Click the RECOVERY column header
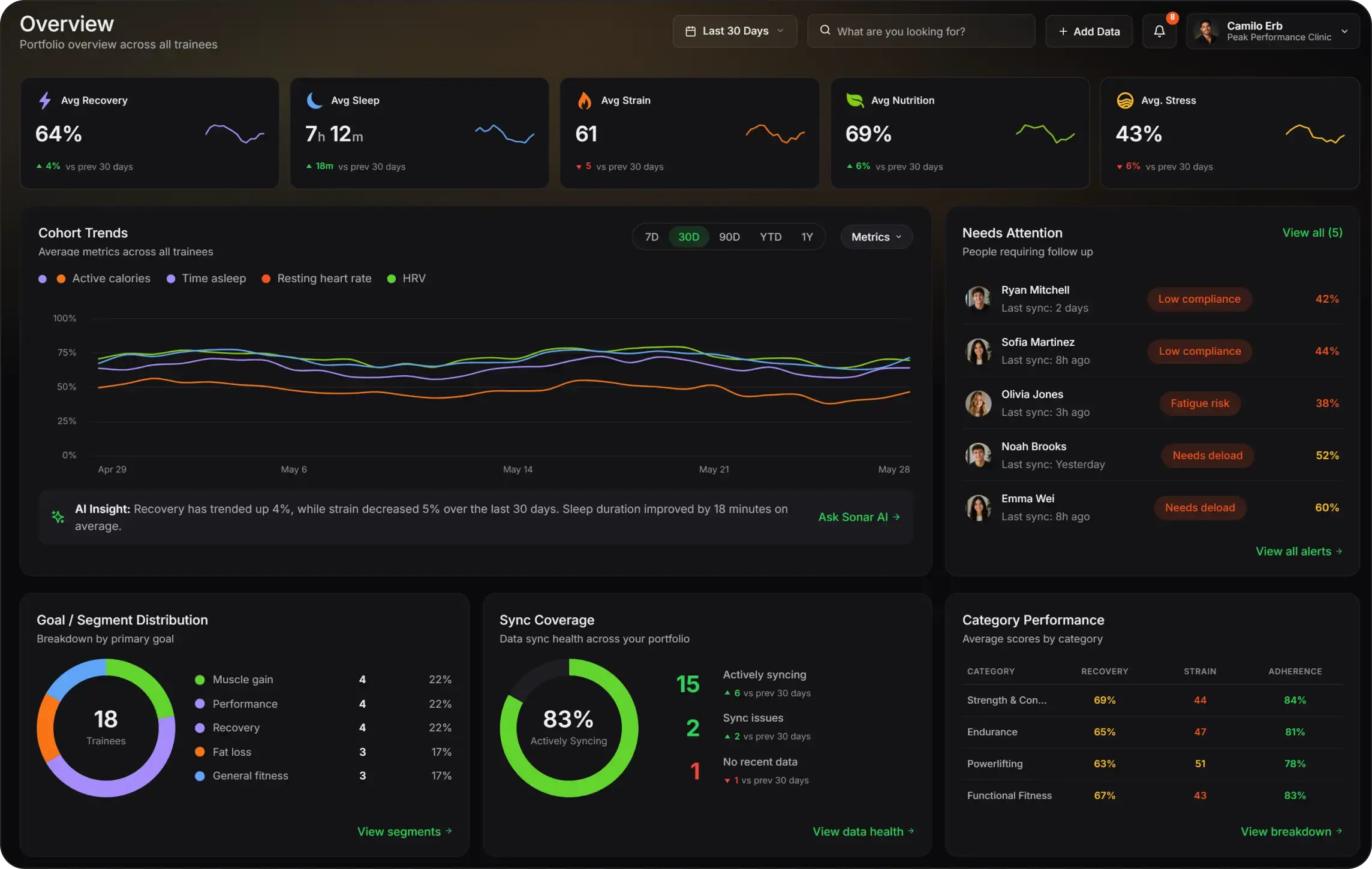 1105,671
